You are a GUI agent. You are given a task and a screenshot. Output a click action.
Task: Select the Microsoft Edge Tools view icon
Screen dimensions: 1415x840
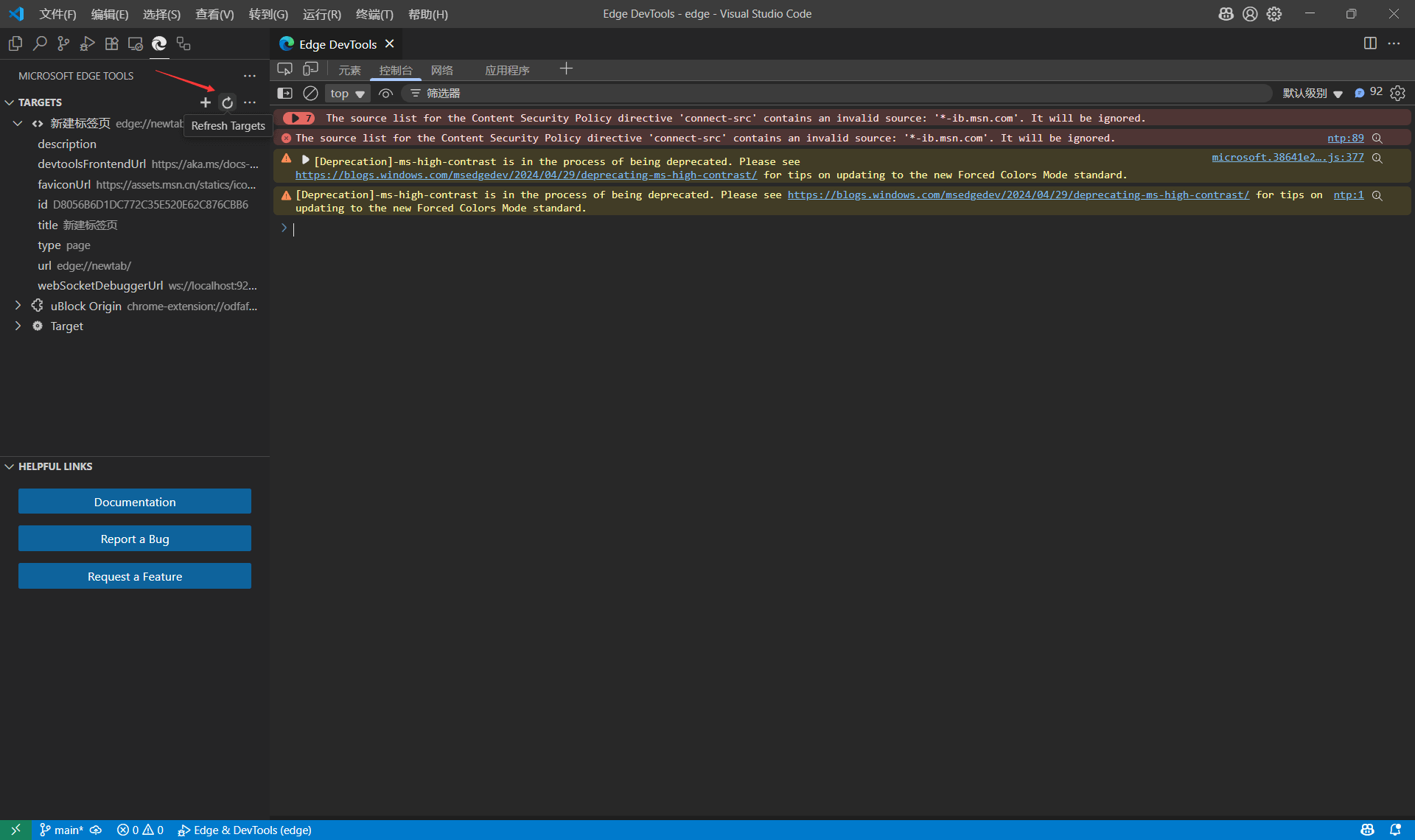pyautogui.click(x=159, y=44)
